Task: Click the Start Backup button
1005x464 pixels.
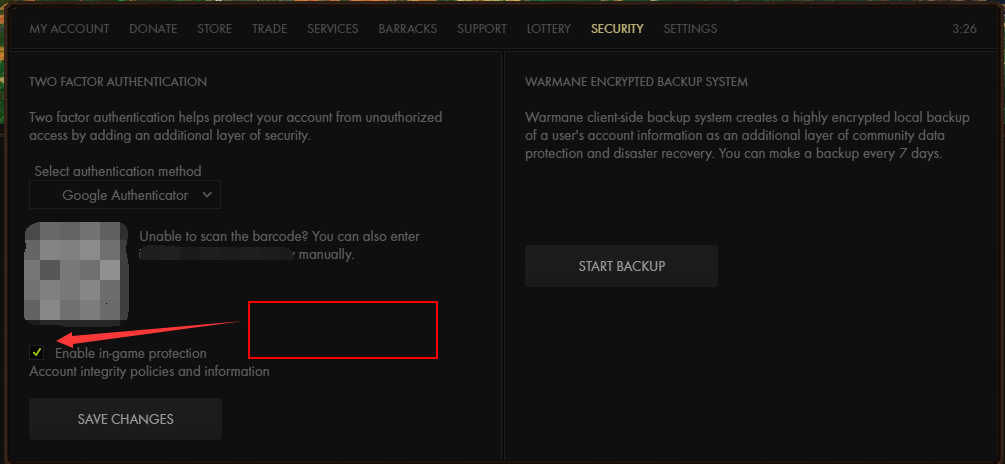Action: point(621,266)
